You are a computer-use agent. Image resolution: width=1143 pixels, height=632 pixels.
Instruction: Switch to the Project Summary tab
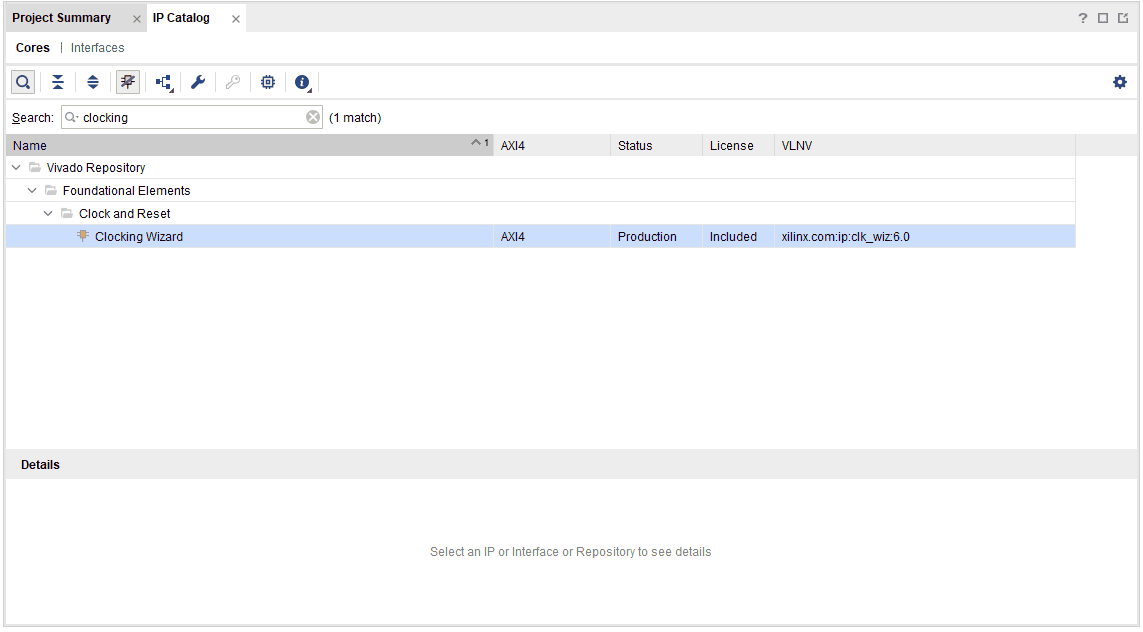coord(61,18)
